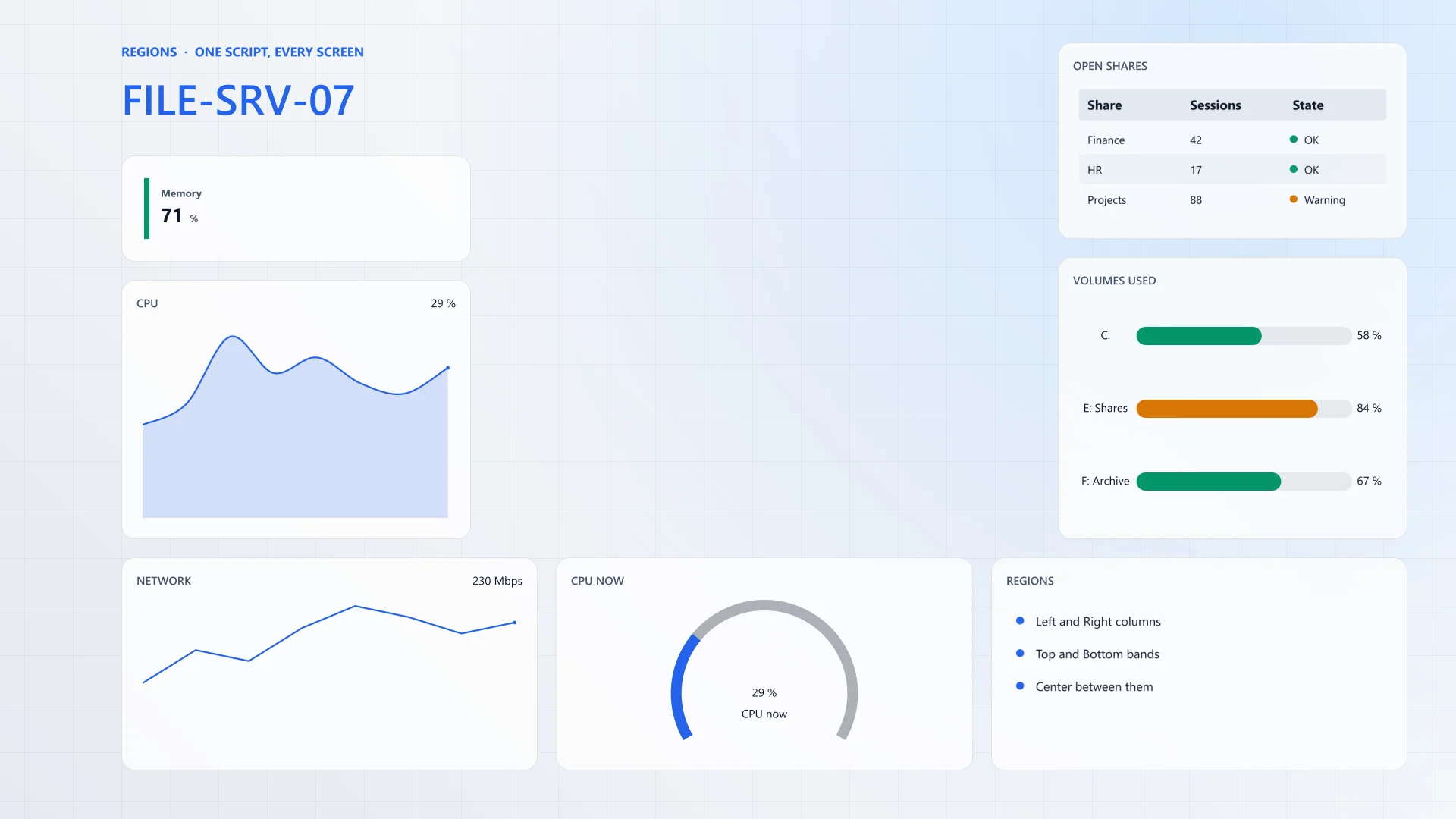This screenshot has width=1456, height=819.
Task: Click the orange Warning status dot for Projects
Action: click(1294, 199)
